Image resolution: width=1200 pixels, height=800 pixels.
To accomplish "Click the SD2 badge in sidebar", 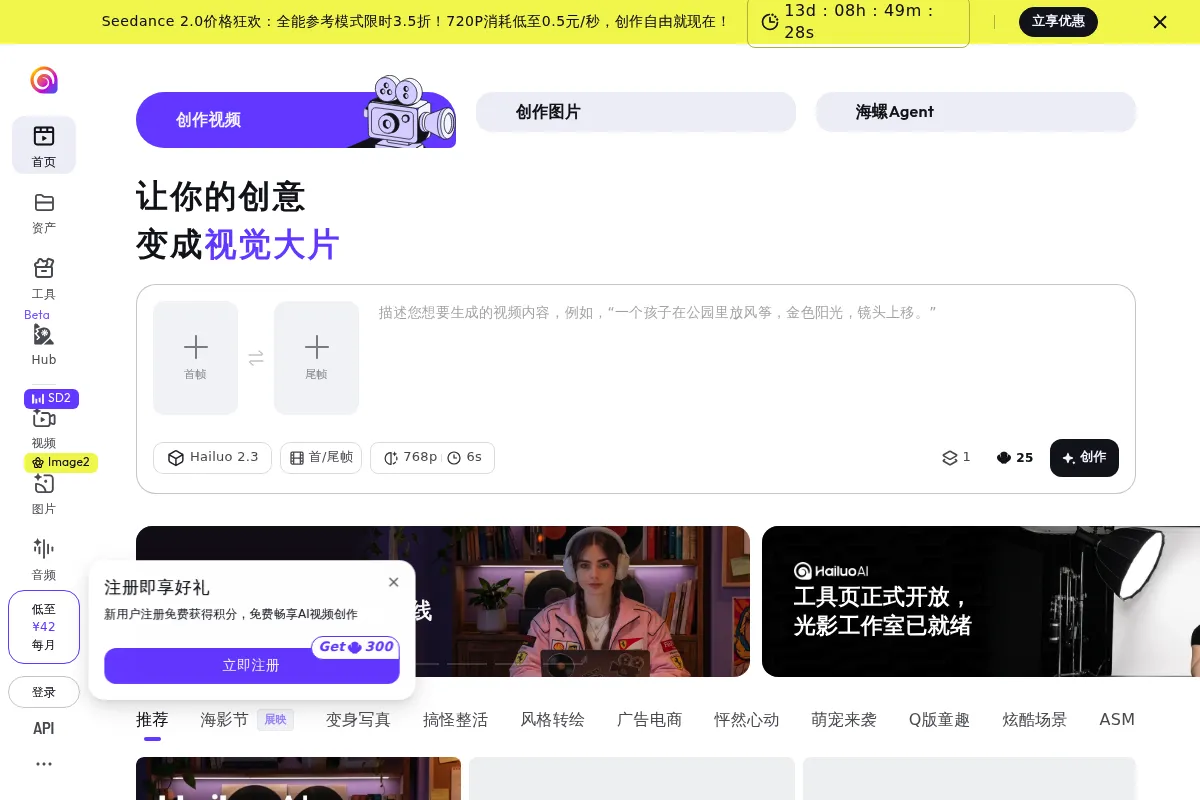I will [x=51, y=398].
